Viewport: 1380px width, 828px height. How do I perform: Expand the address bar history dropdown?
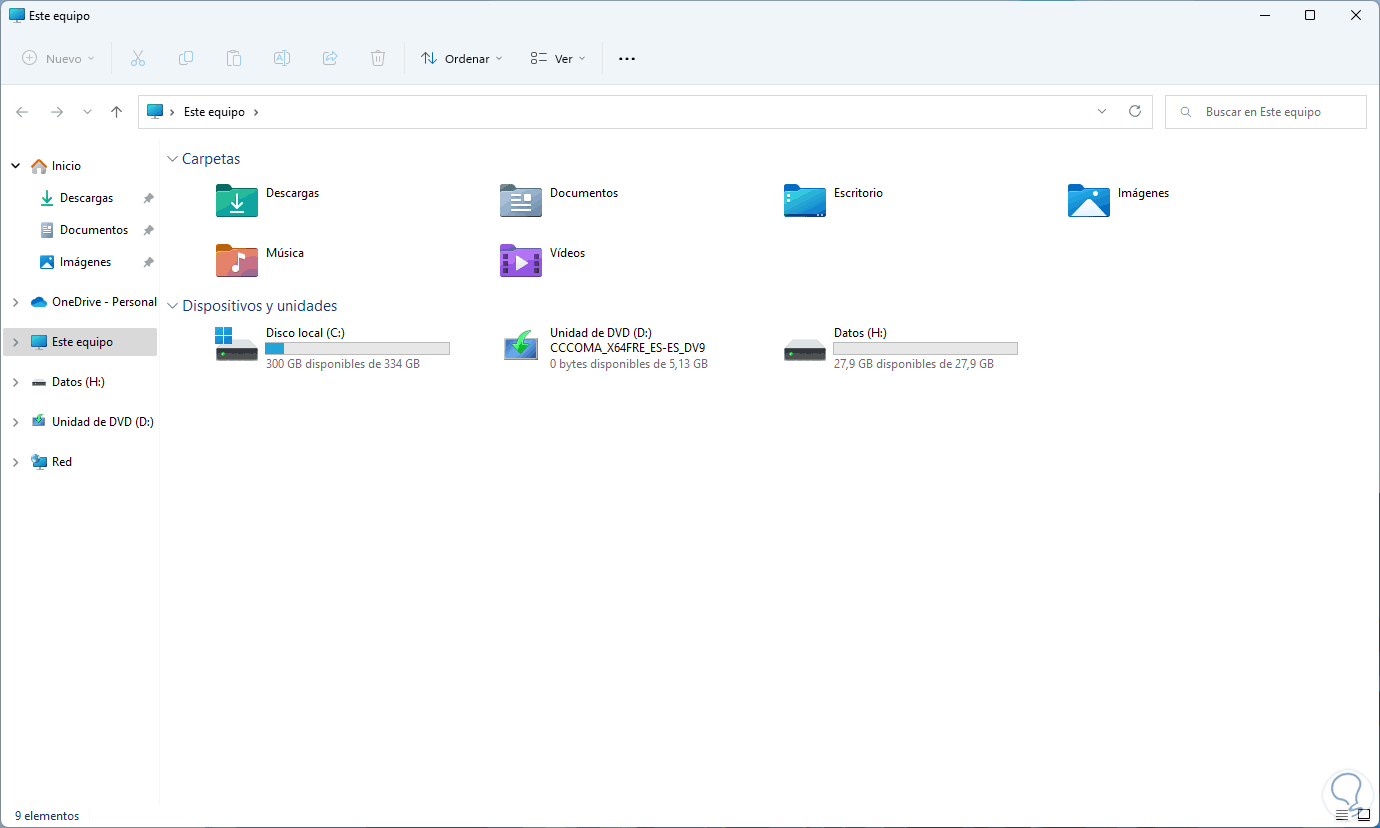coord(1102,112)
